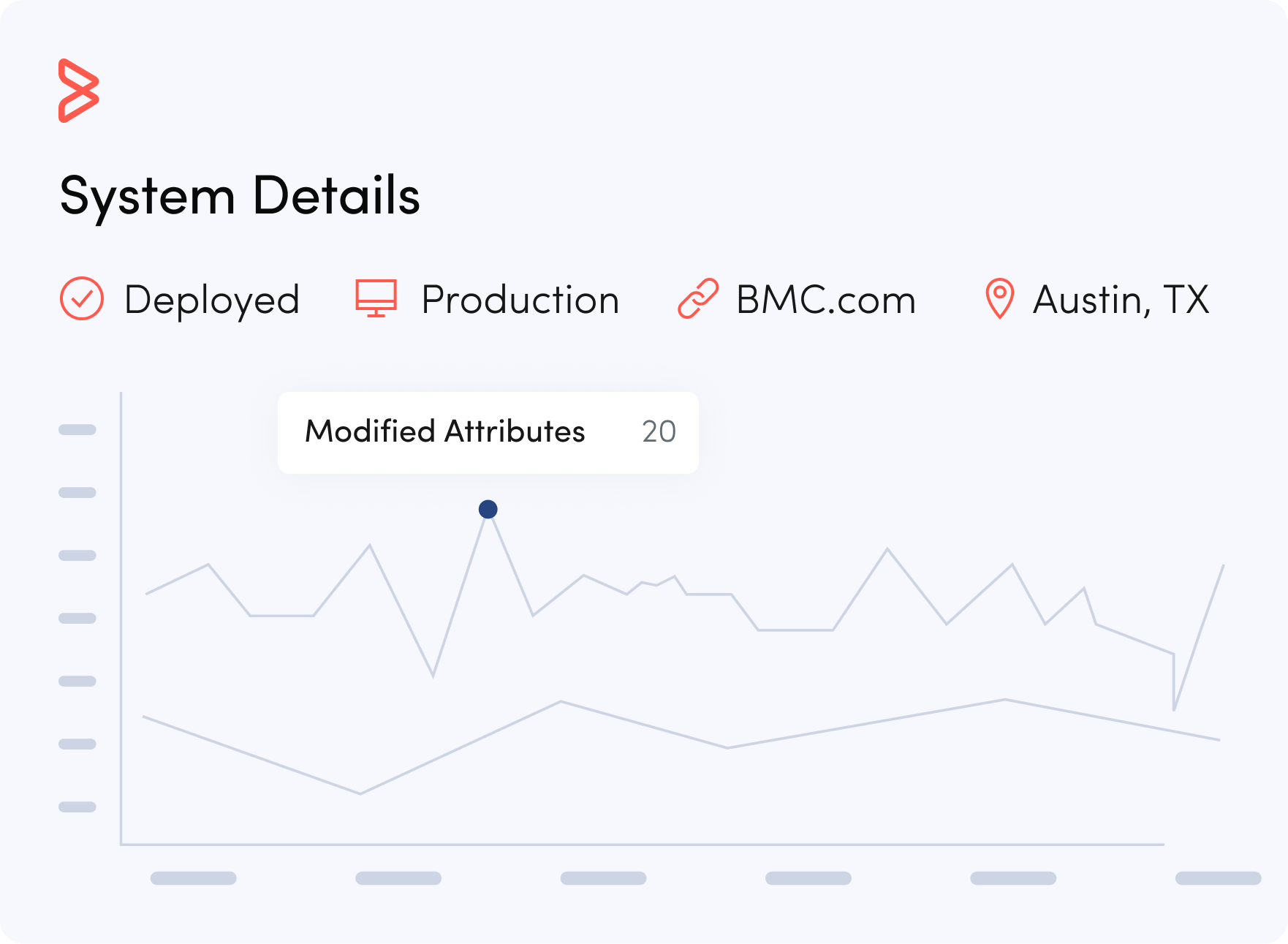This screenshot has height=944, width=1288.
Task: Click the location pin icon
Action: click(x=999, y=298)
